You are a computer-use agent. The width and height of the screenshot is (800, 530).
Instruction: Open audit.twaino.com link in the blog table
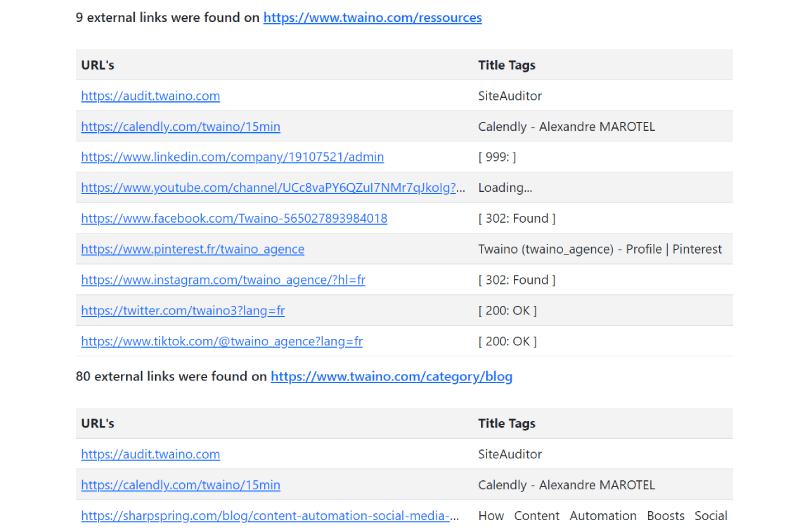pyautogui.click(x=151, y=454)
